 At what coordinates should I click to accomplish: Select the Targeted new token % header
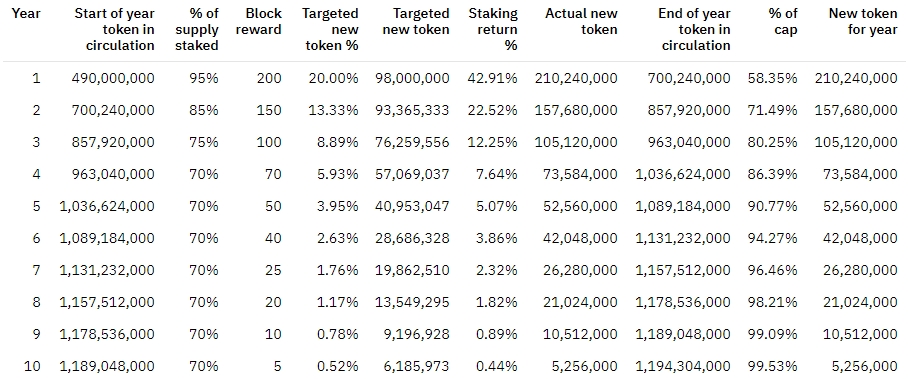click(331, 30)
